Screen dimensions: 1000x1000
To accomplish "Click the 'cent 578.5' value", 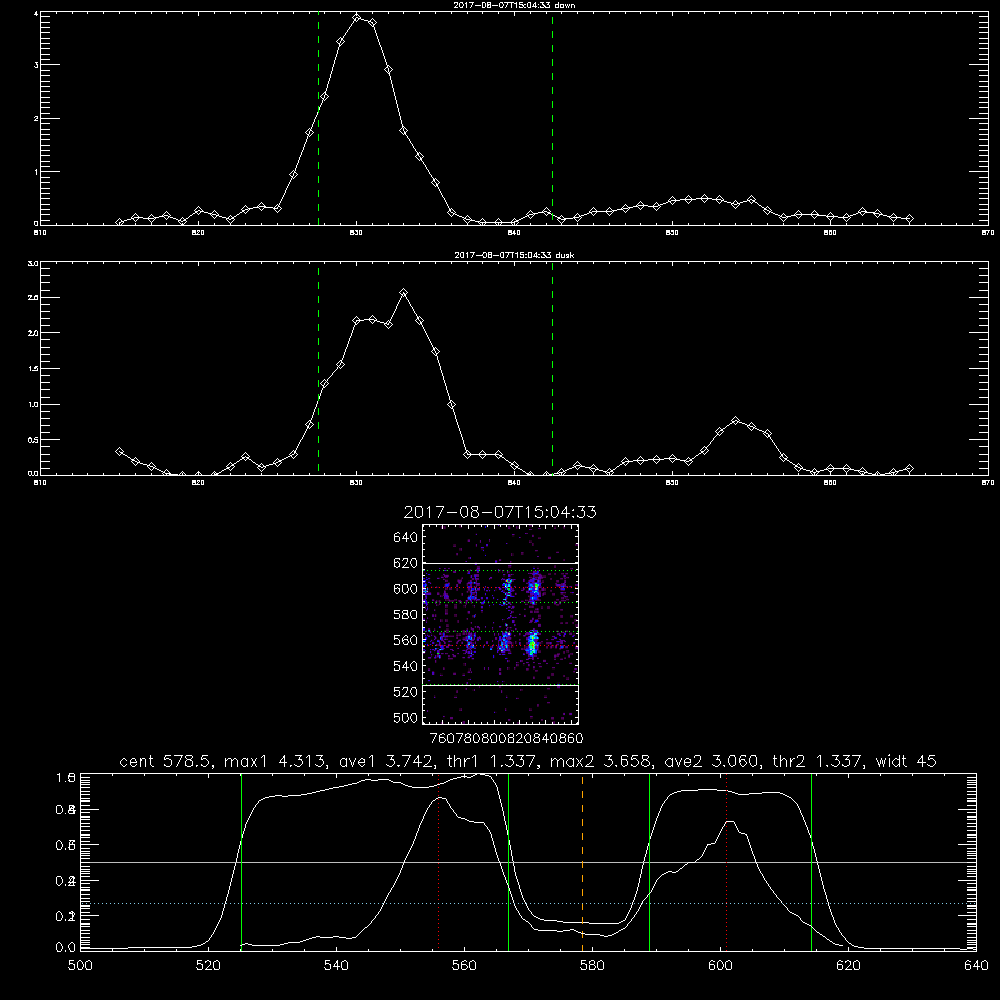I will tap(167, 761).
